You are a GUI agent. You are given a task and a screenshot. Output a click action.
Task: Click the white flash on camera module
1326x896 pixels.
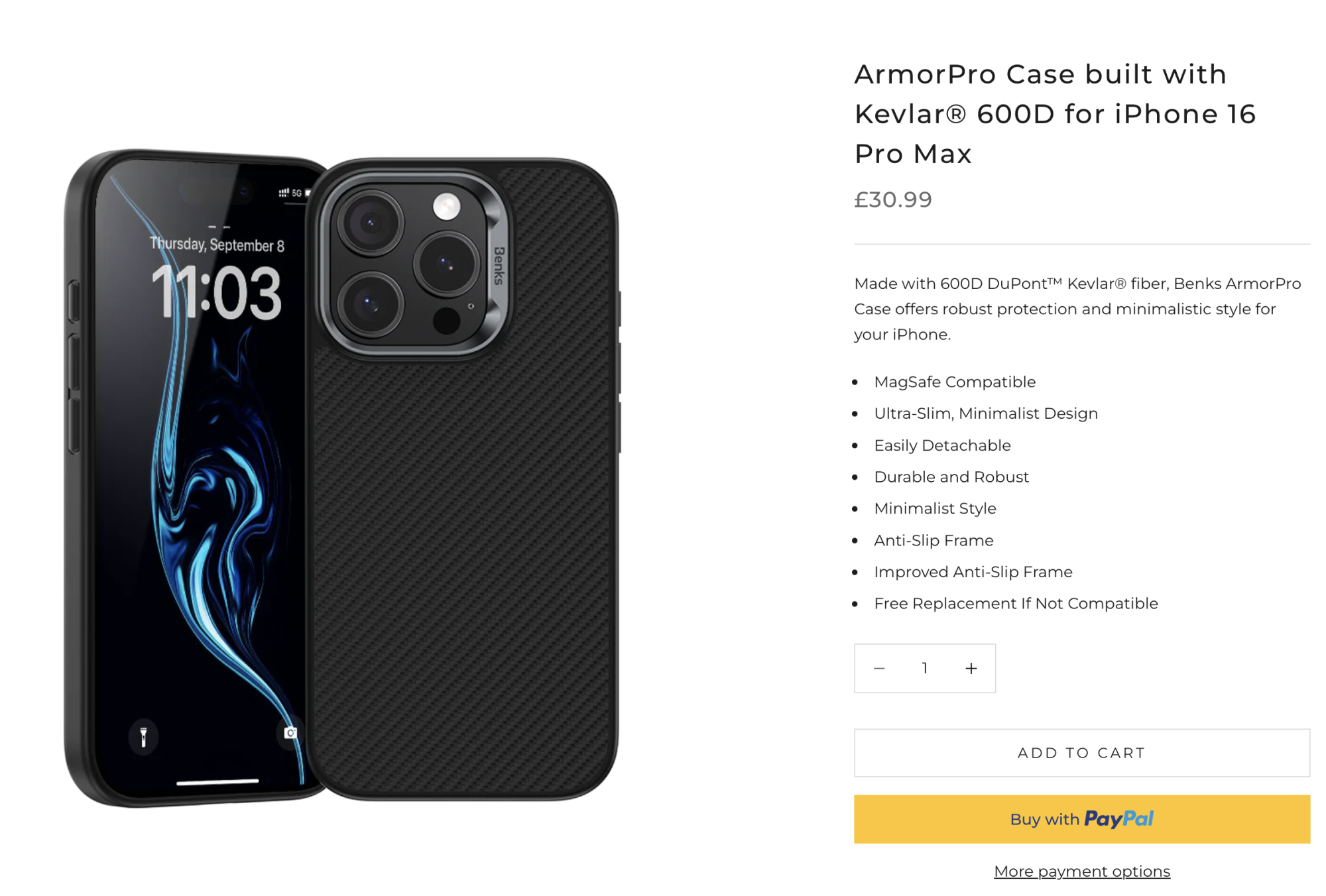447,207
